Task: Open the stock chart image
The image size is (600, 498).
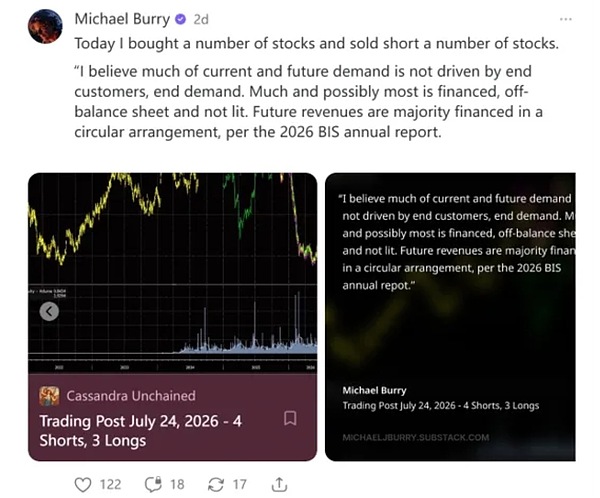Action: tap(173, 273)
